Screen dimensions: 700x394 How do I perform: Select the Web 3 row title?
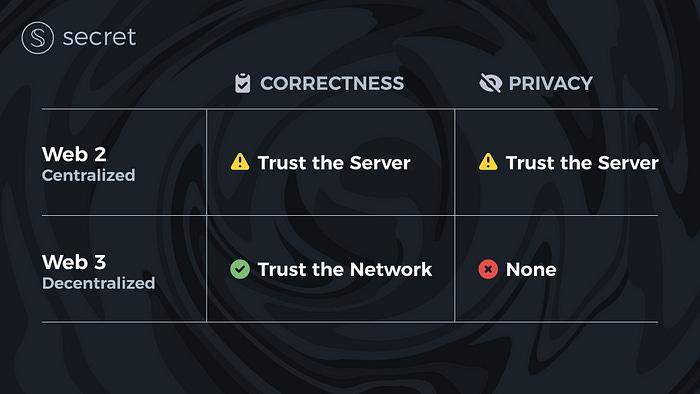coord(74,262)
